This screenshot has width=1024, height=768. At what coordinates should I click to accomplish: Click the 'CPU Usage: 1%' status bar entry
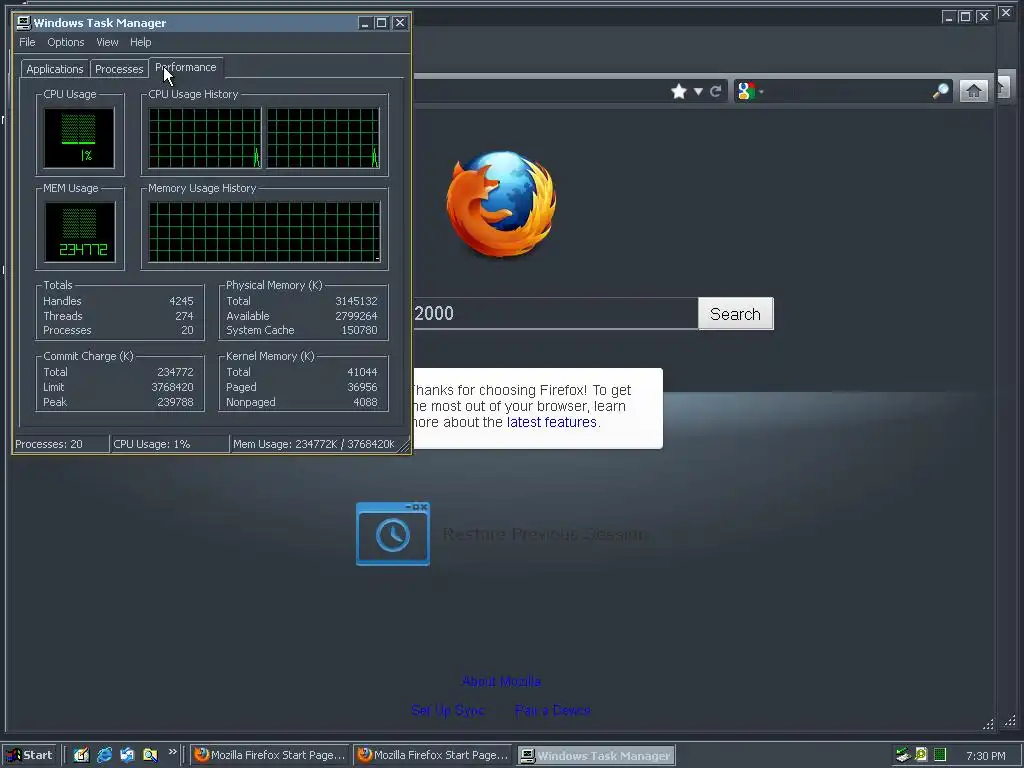tap(170, 444)
